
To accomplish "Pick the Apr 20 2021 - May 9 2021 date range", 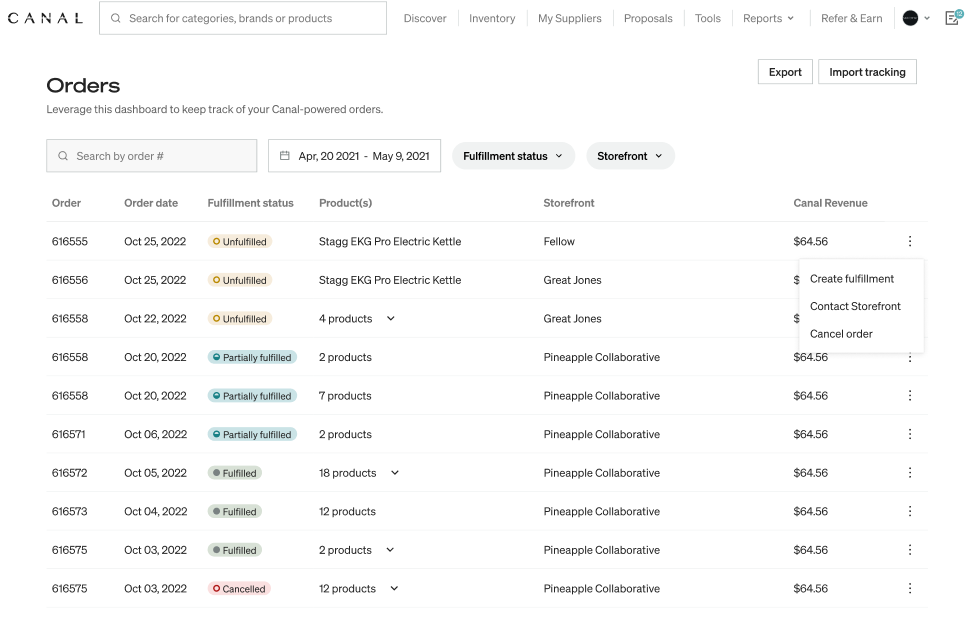I will 354,156.
